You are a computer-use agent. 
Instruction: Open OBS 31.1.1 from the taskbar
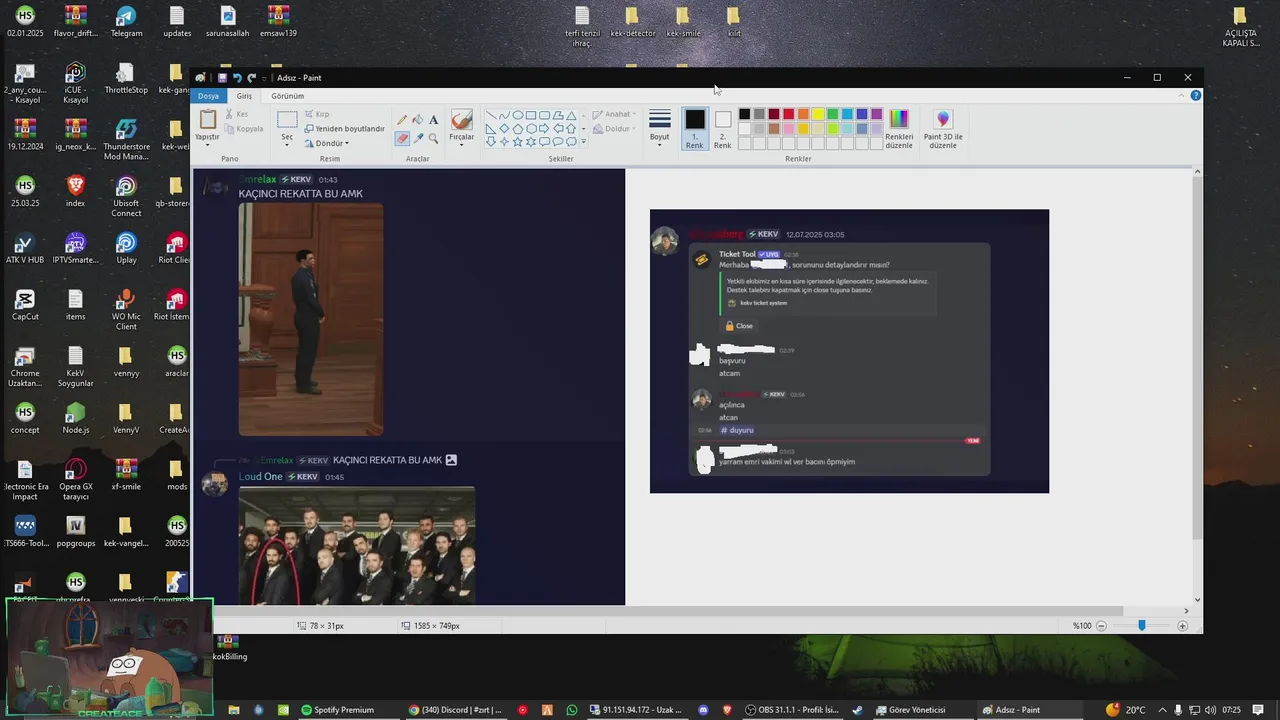click(x=791, y=710)
